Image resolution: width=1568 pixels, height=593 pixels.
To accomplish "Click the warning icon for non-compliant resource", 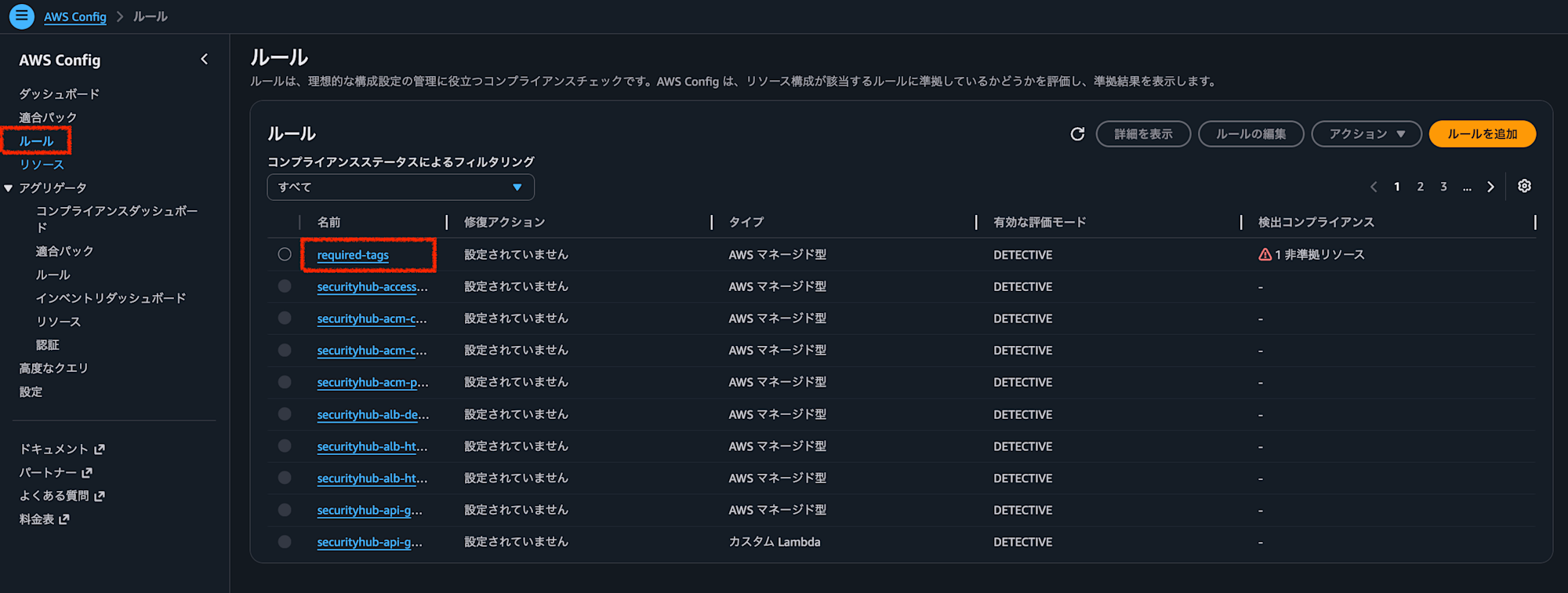I will pyautogui.click(x=1265, y=255).
